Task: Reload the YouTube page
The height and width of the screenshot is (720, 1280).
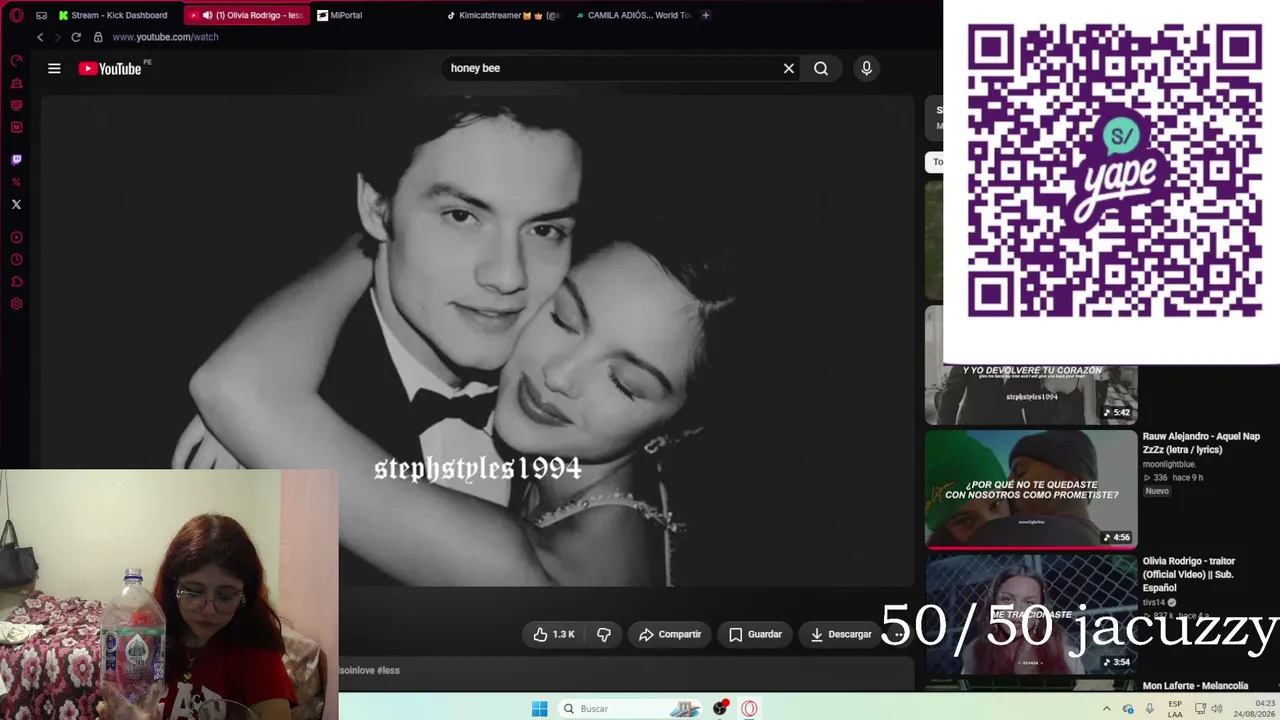Action: 76,37
